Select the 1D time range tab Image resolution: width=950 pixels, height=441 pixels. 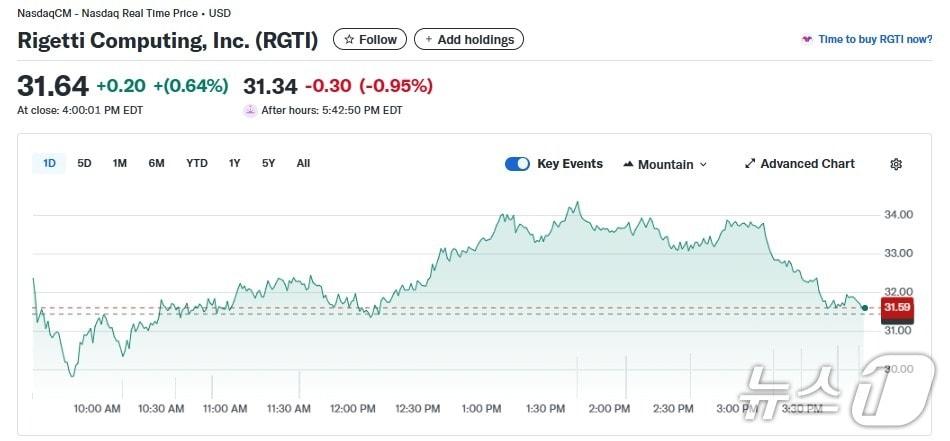click(x=49, y=163)
